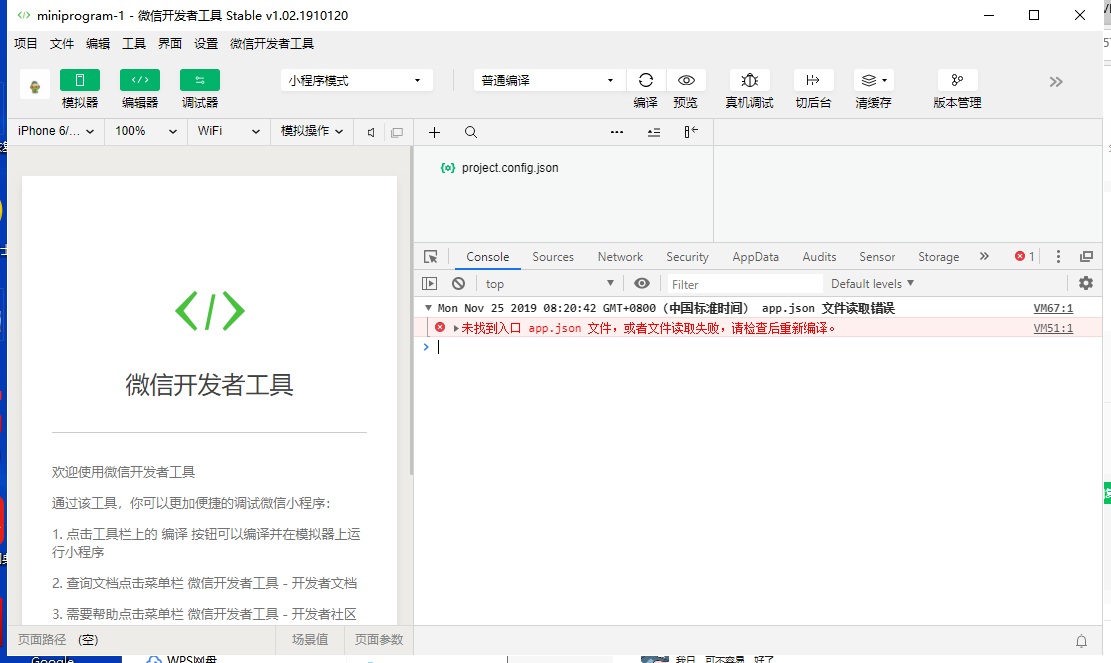Focus the console Filter input field

tap(744, 284)
